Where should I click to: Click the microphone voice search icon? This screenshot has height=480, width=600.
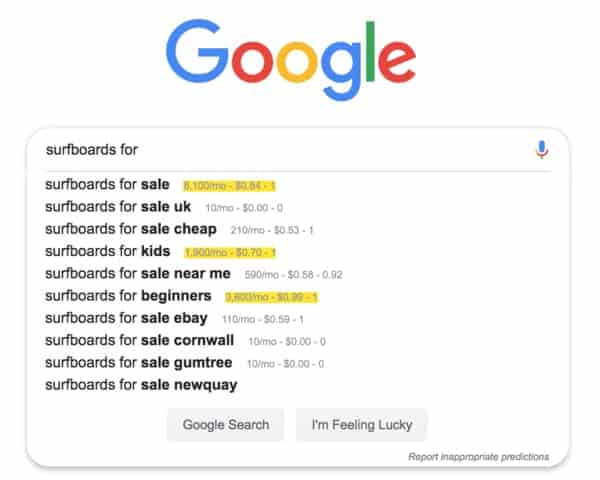click(541, 149)
